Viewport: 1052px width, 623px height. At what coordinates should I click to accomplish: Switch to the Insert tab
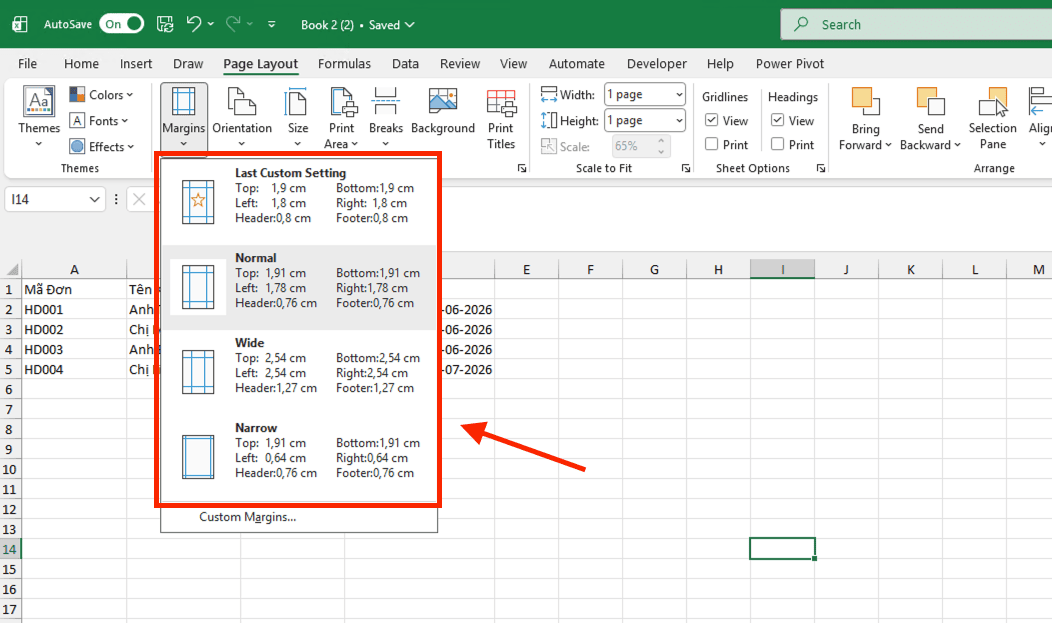[136, 64]
